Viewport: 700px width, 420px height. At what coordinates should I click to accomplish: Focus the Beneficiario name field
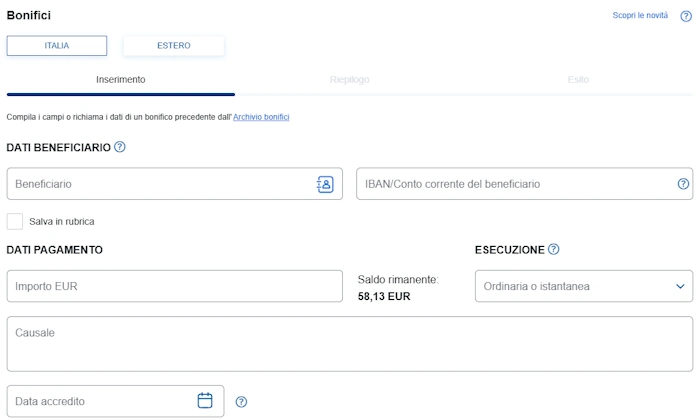pos(160,184)
